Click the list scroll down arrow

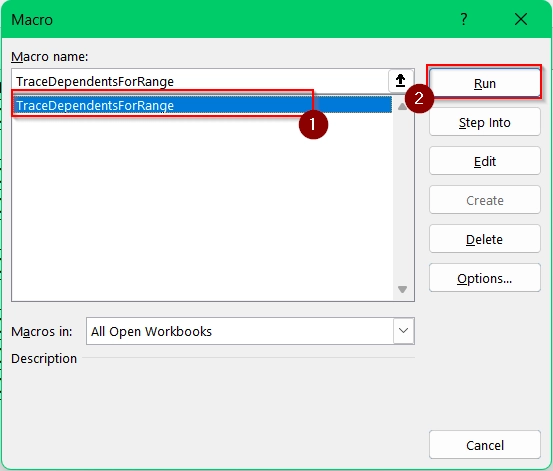click(x=402, y=289)
